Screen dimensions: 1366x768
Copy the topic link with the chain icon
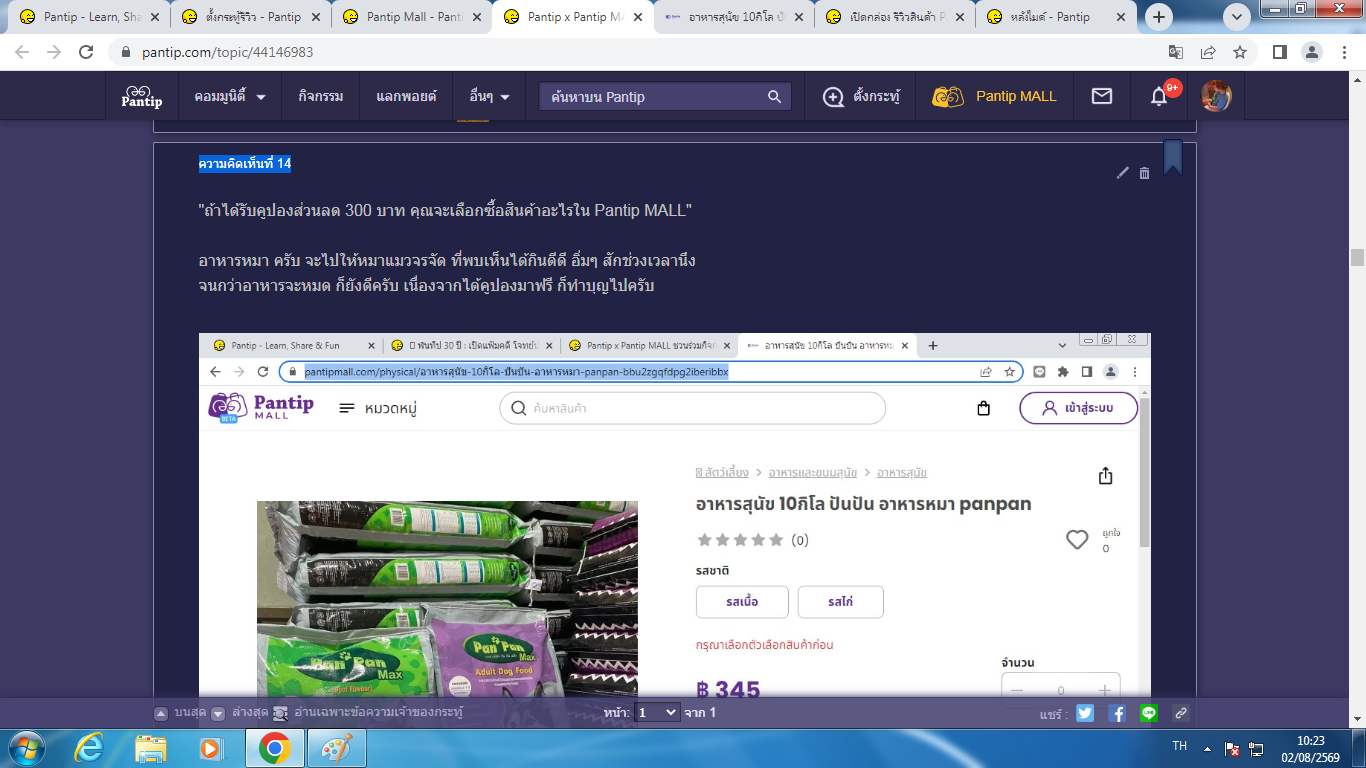pos(1181,713)
